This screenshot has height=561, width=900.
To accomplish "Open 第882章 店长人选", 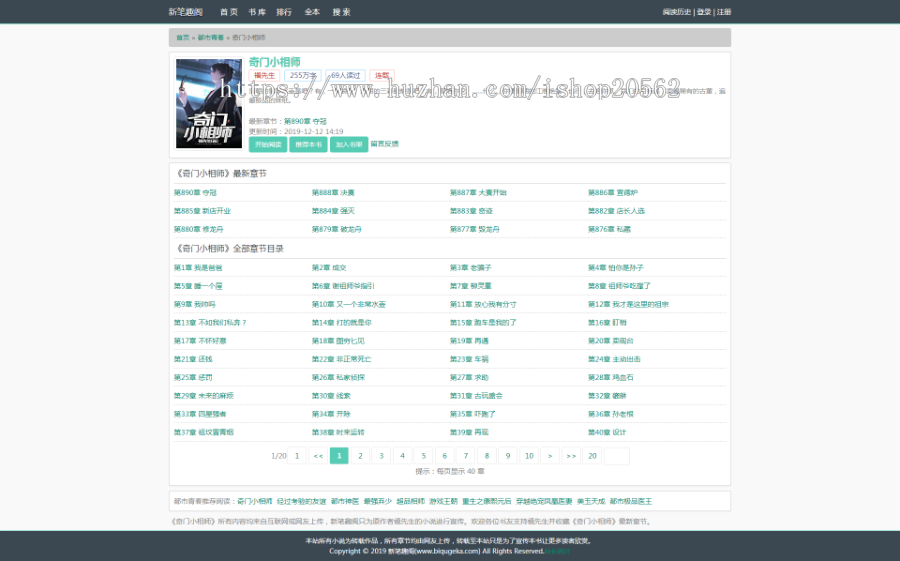I will click(616, 211).
